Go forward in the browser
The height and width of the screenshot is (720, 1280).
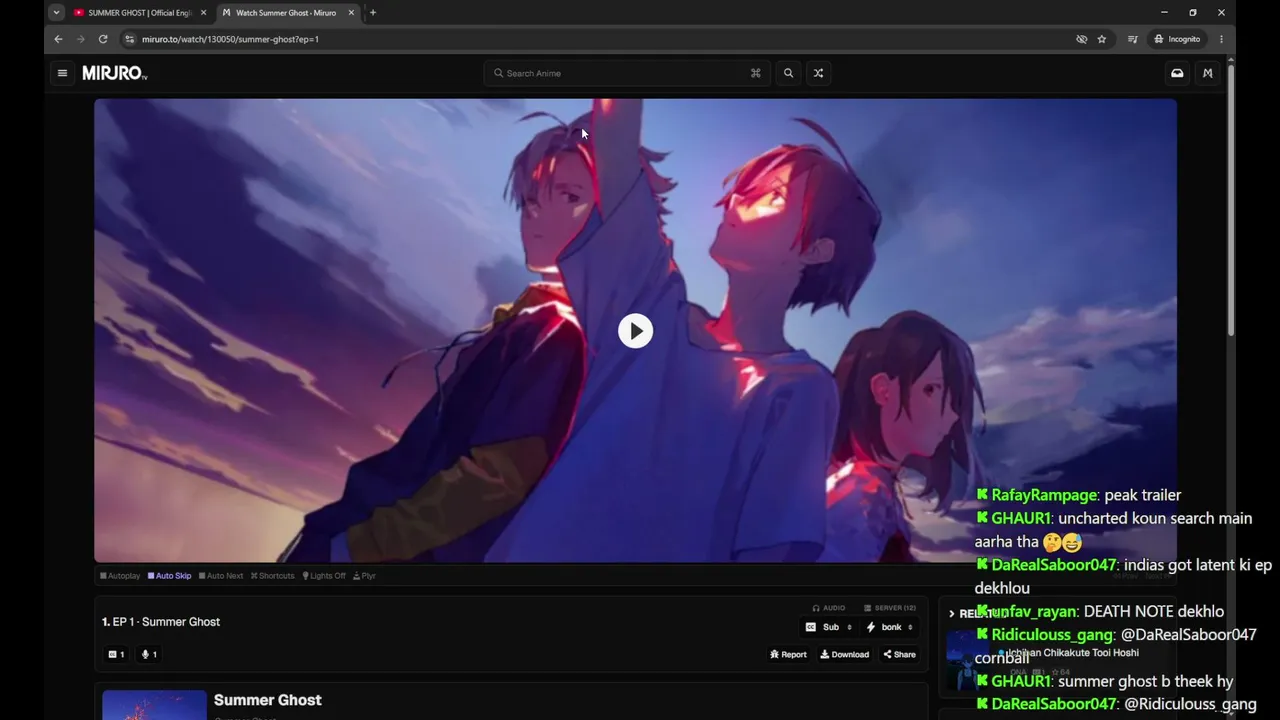pyautogui.click(x=81, y=39)
